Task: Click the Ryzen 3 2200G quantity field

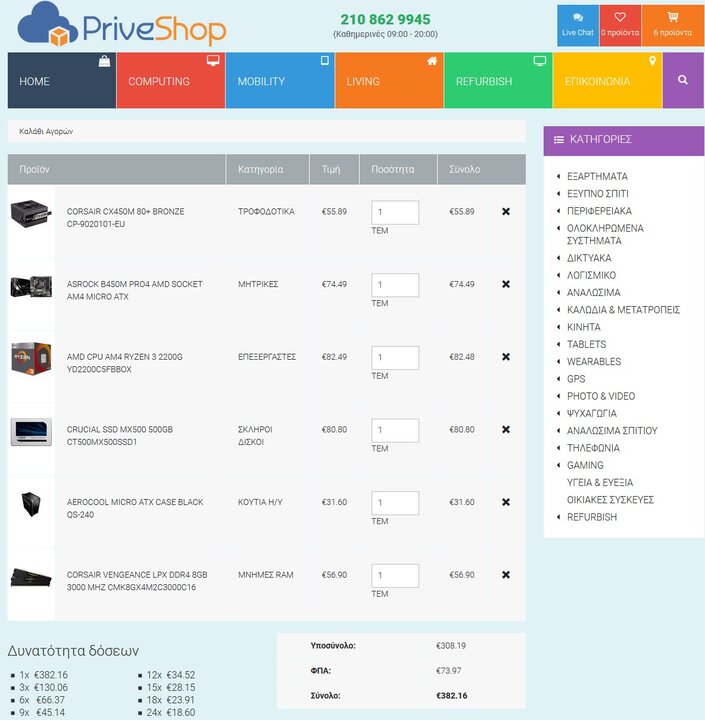Action: [x=395, y=358]
